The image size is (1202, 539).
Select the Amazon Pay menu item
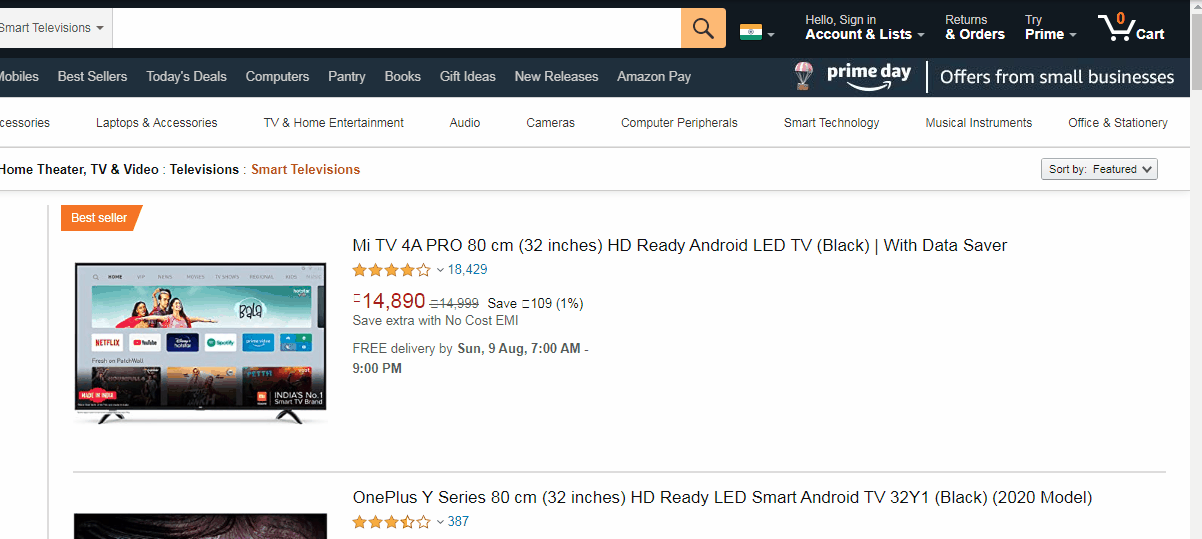click(654, 76)
